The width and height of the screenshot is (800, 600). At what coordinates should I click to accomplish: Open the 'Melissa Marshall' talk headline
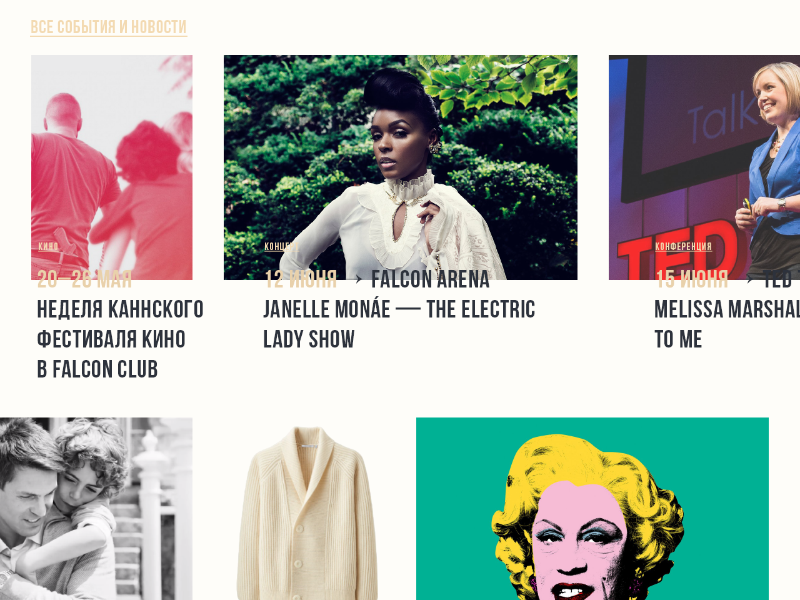[727, 324]
